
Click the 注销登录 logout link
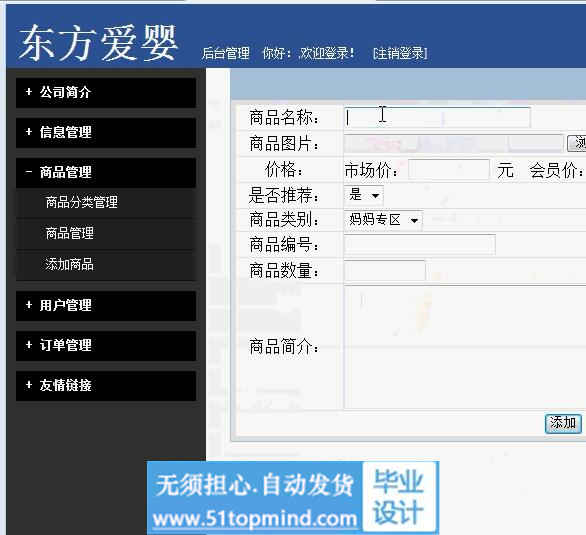[x=400, y=53]
